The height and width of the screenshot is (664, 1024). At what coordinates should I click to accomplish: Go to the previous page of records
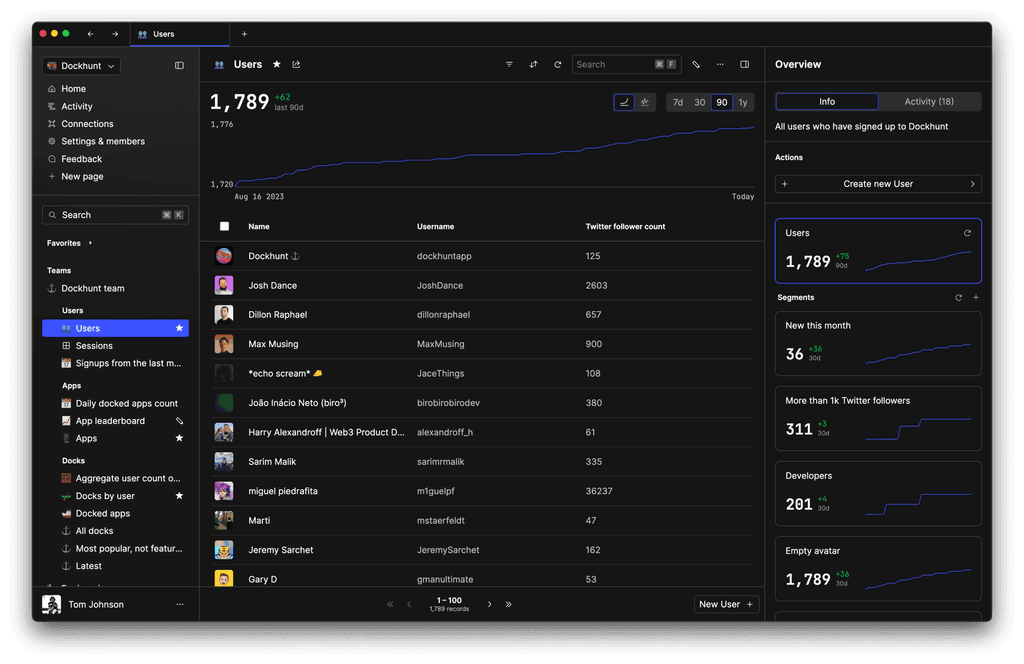(409, 605)
